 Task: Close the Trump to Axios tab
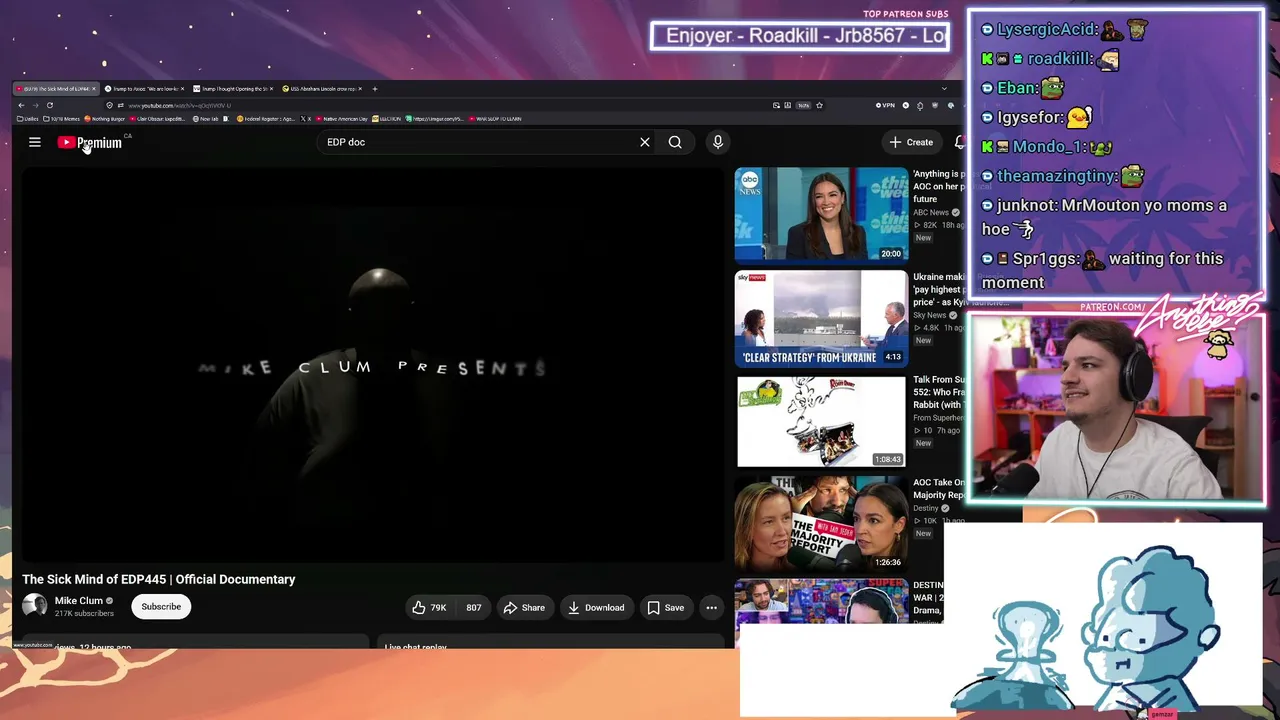183,89
